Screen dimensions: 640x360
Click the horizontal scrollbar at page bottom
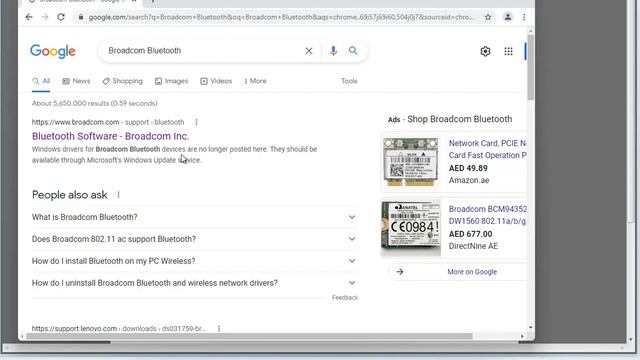click(249, 336)
